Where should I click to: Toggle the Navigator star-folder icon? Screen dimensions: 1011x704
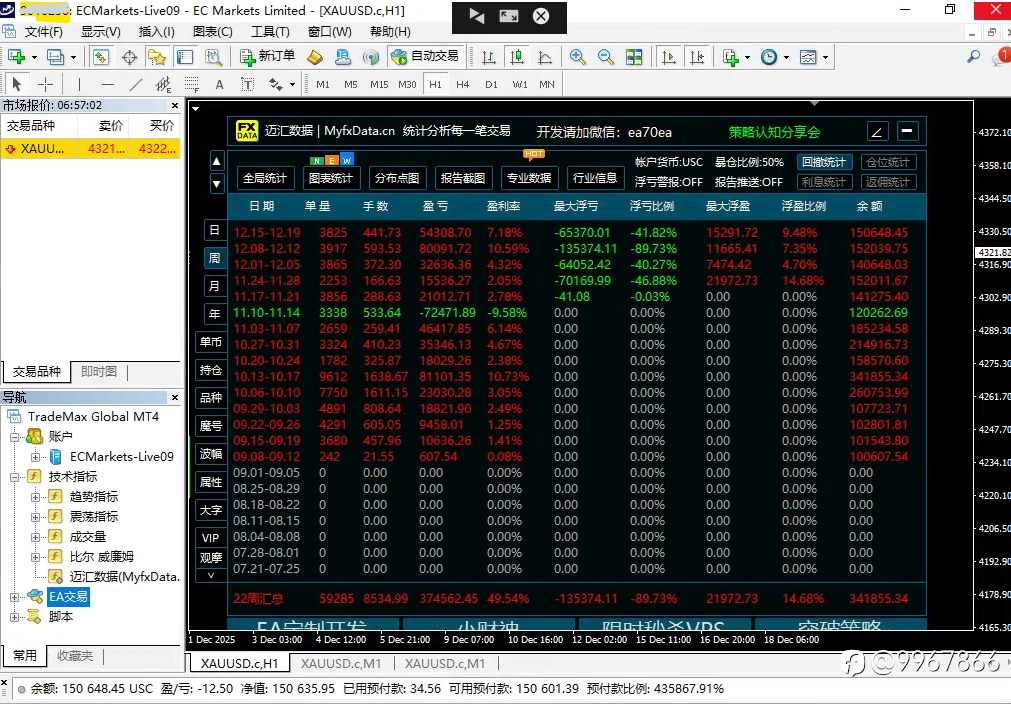click(x=157, y=57)
